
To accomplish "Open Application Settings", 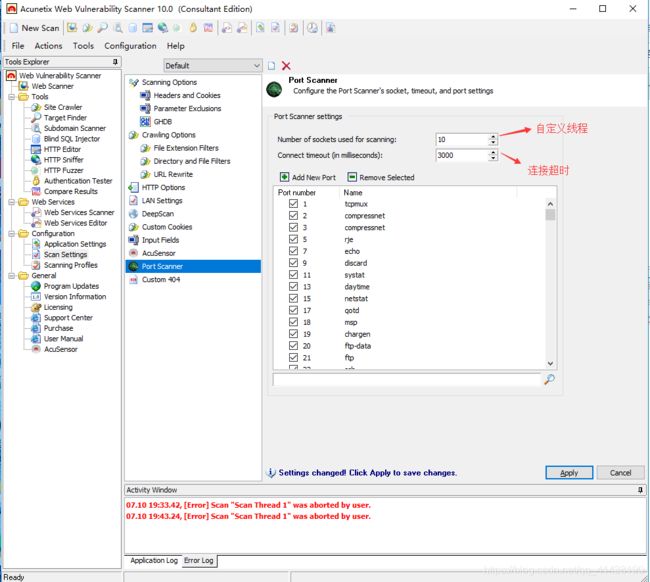I will (x=75, y=244).
